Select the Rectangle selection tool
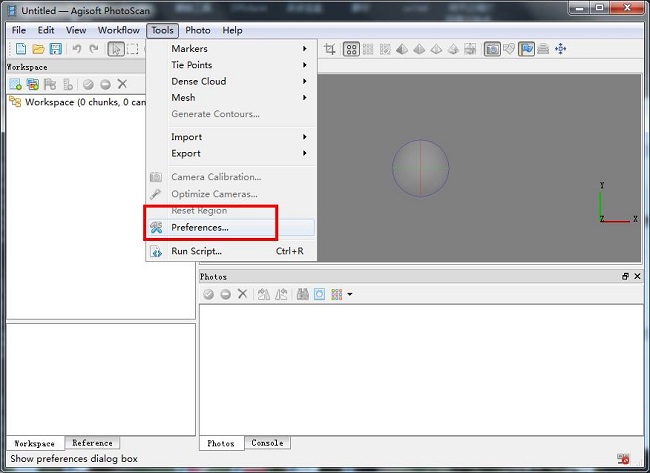The image size is (650, 473). coord(133,49)
